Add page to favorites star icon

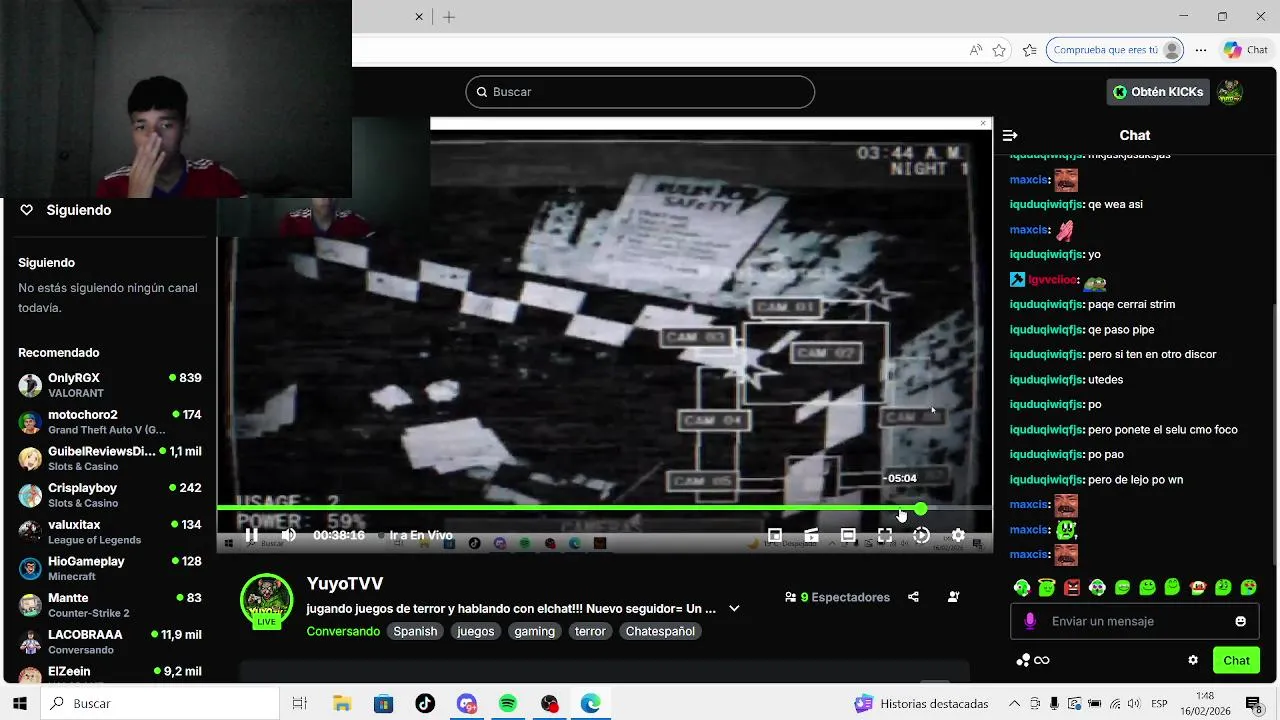point(999,50)
